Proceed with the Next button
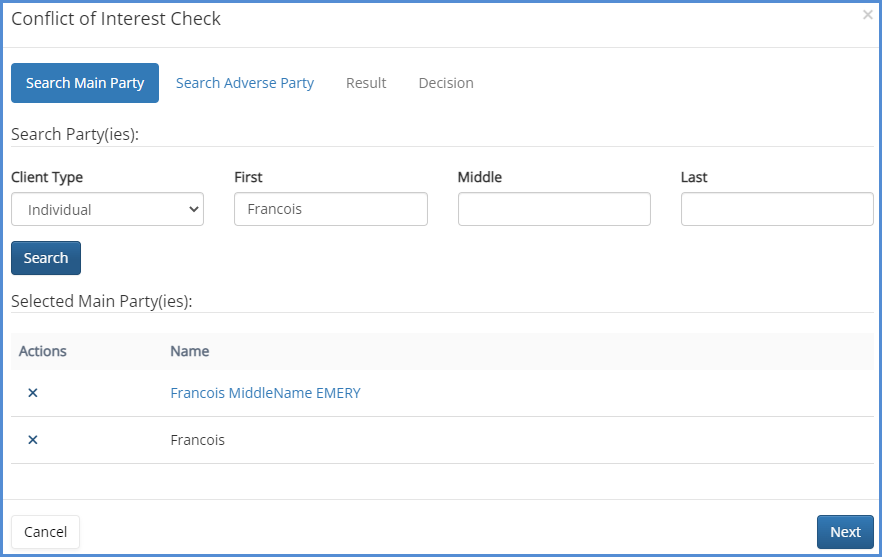The height and width of the screenshot is (557, 882). (x=845, y=532)
